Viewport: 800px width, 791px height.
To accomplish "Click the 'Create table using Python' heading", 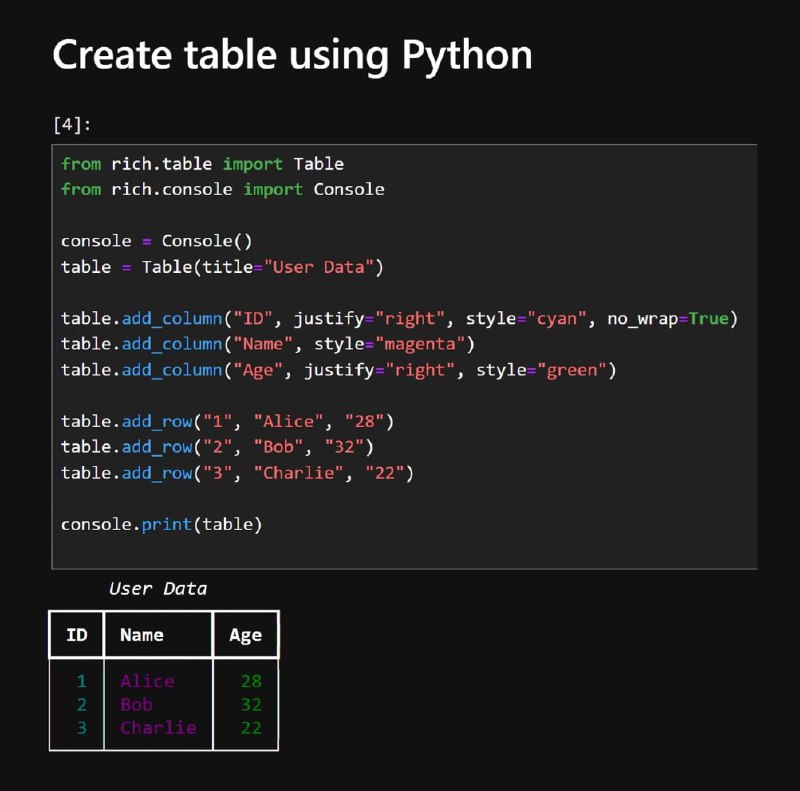I will click(x=292, y=55).
